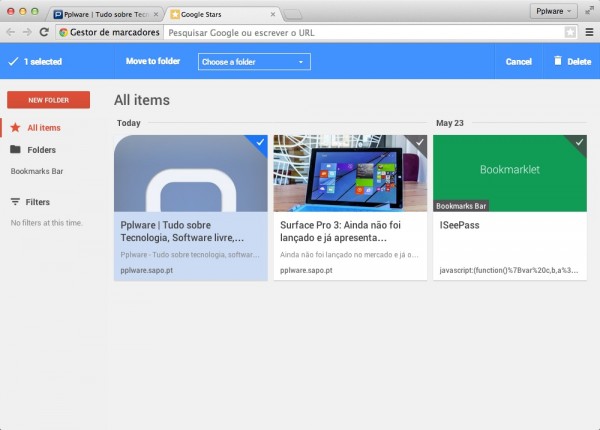Click the Google Stars tab star favicon
The image size is (600, 430).
coord(175,15)
